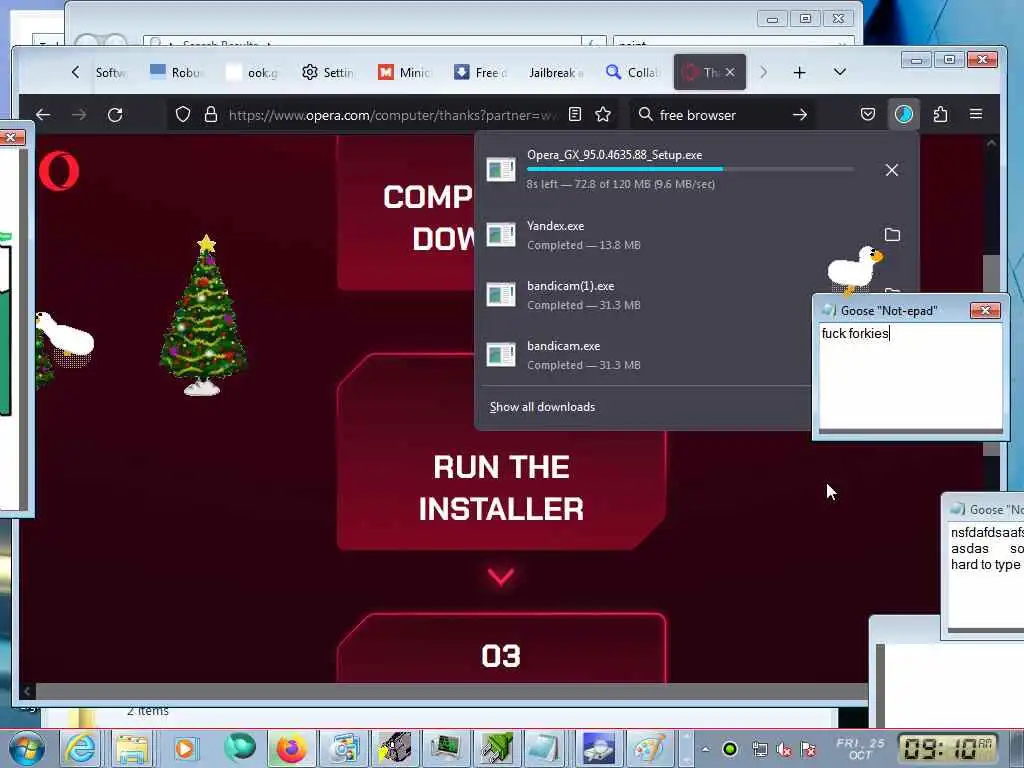Image resolution: width=1024 pixels, height=768 pixels.
Task: Click the Christmas tree on the page
Action: click(203, 316)
